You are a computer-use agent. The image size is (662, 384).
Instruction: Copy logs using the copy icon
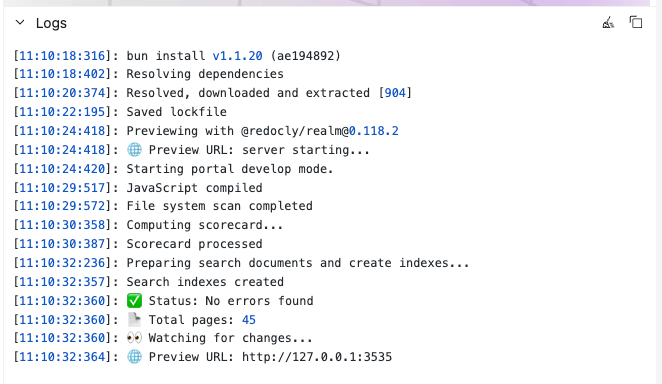[636, 22]
